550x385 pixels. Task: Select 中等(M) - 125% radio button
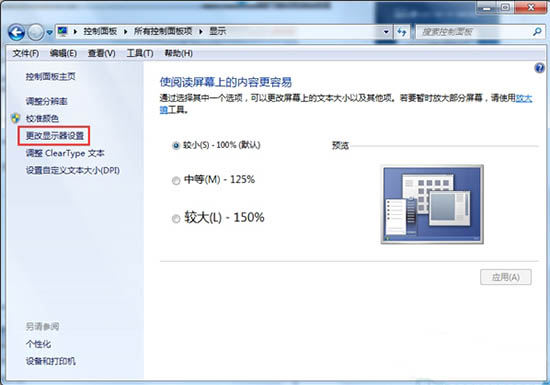coord(176,180)
